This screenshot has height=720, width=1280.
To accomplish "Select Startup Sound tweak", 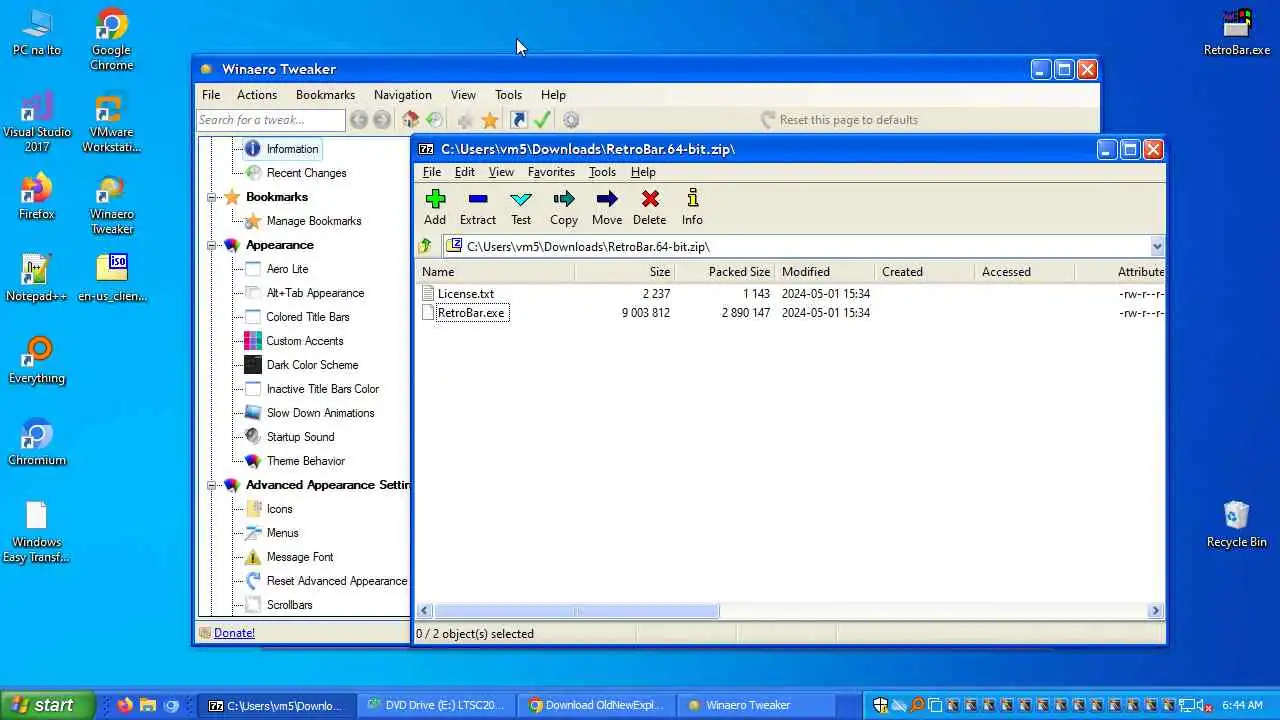I will [300, 437].
